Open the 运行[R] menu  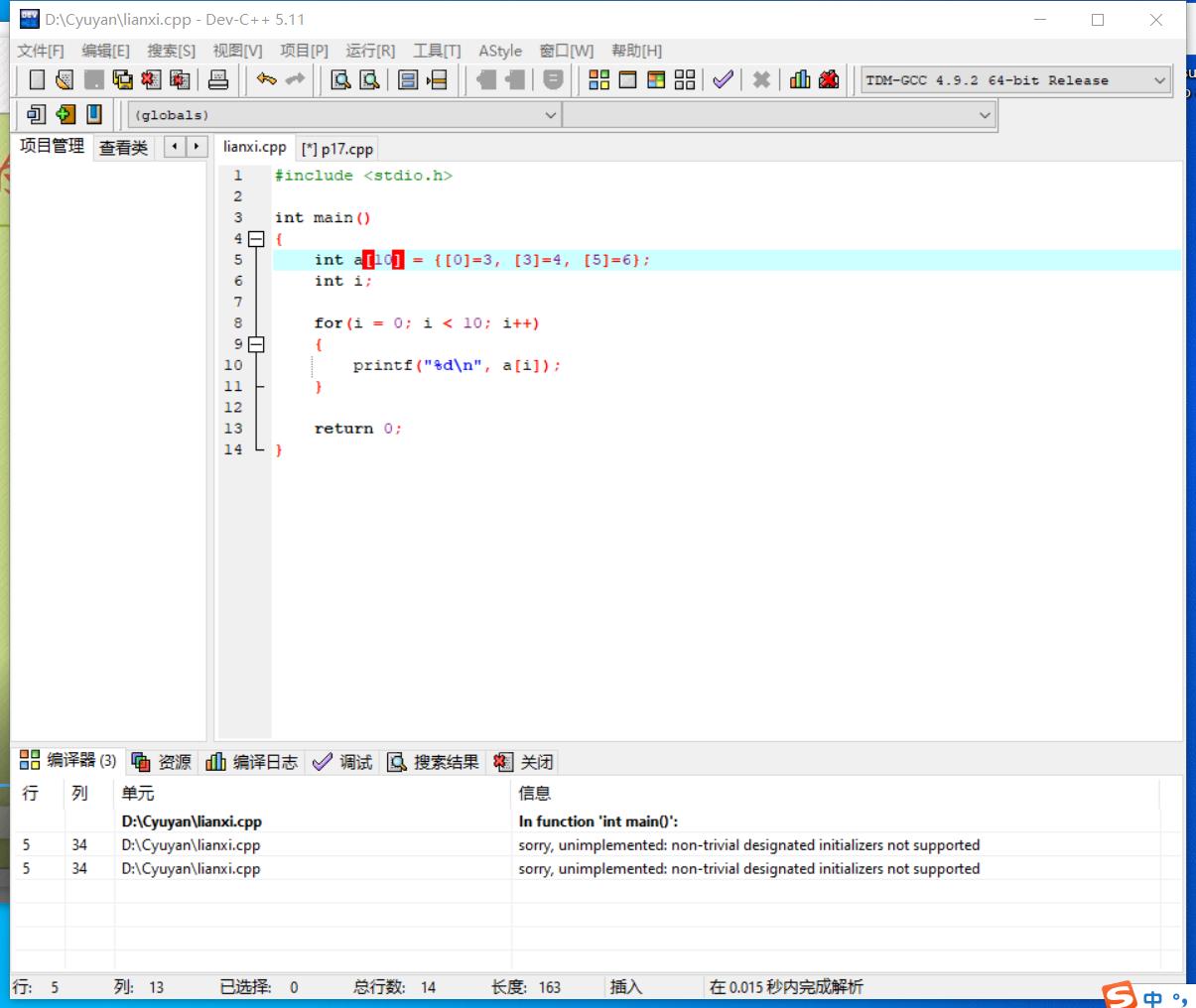pos(369,51)
